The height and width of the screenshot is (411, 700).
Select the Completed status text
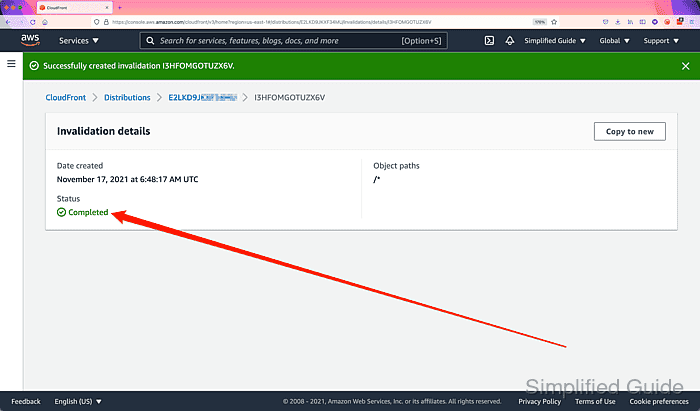tap(88, 212)
